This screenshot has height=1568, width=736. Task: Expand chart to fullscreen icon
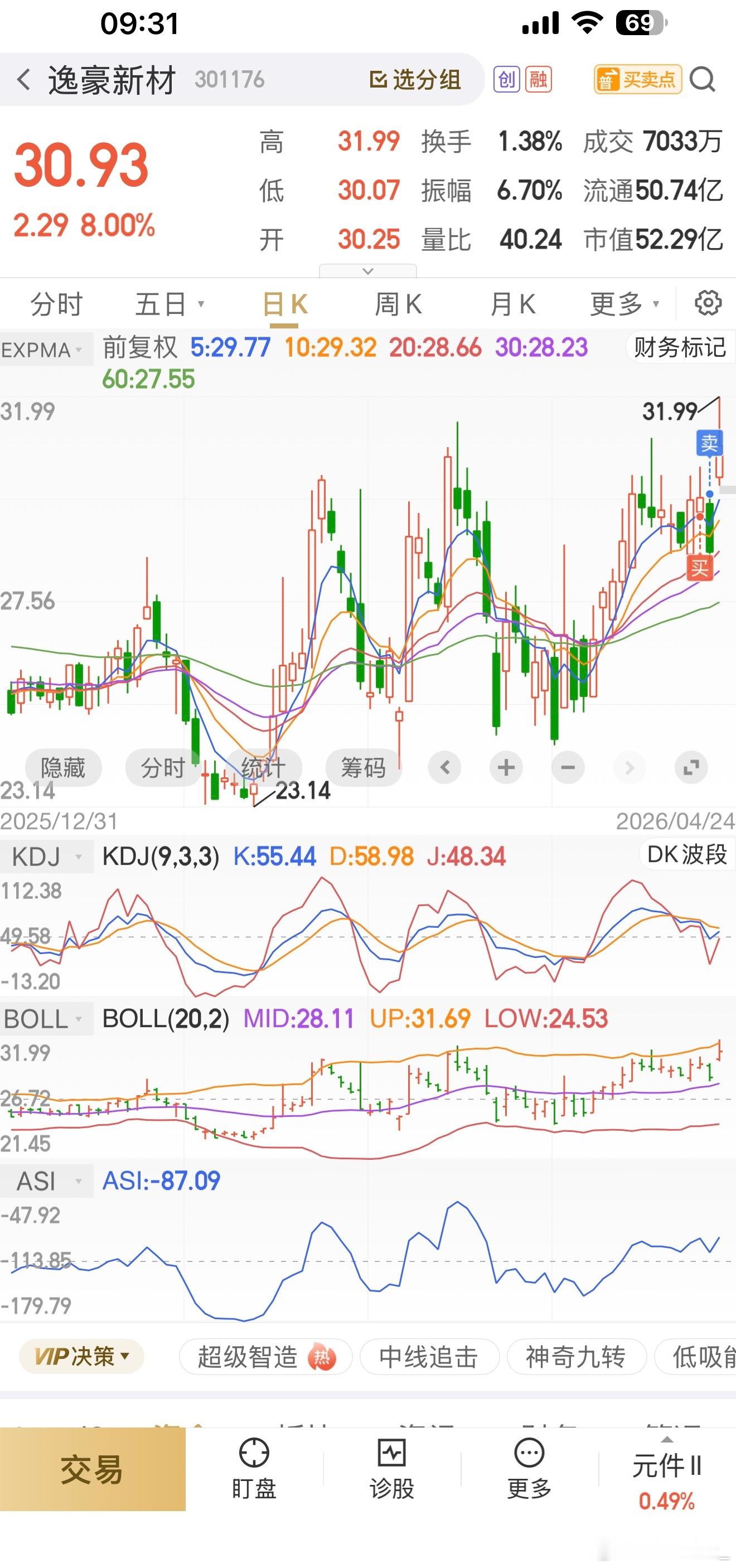(x=691, y=768)
